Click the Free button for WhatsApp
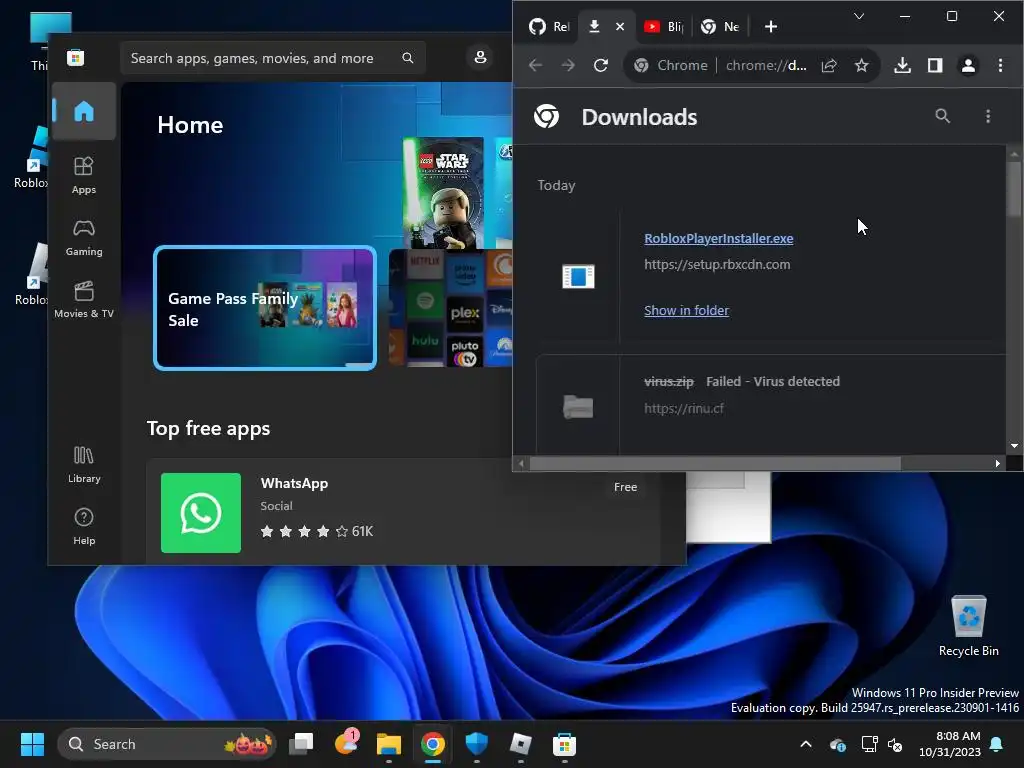Image resolution: width=1024 pixels, height=768 pixels. pyautogui.click(x=625, y=487)
